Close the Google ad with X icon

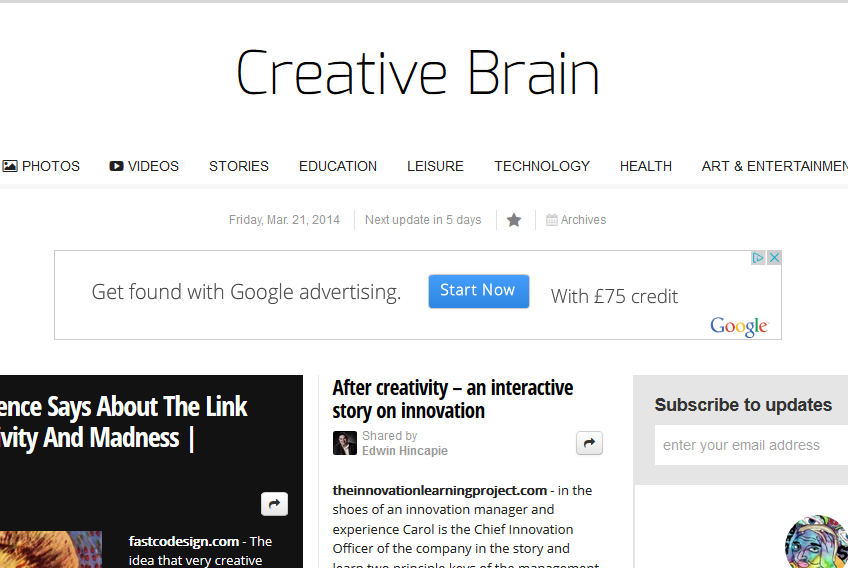pos(774,258)
